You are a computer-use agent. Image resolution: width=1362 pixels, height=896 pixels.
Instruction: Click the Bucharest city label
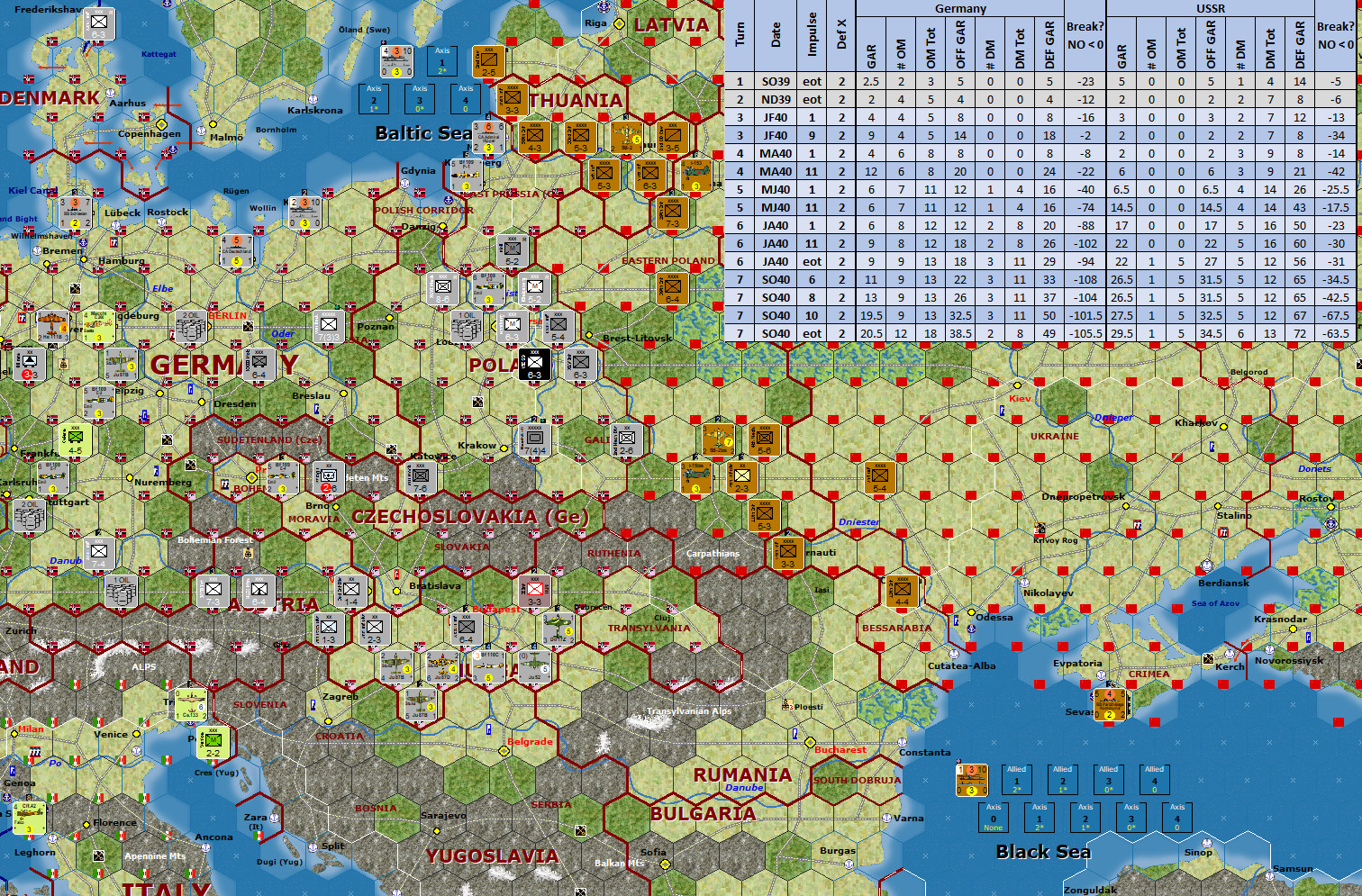pos(840,749)
